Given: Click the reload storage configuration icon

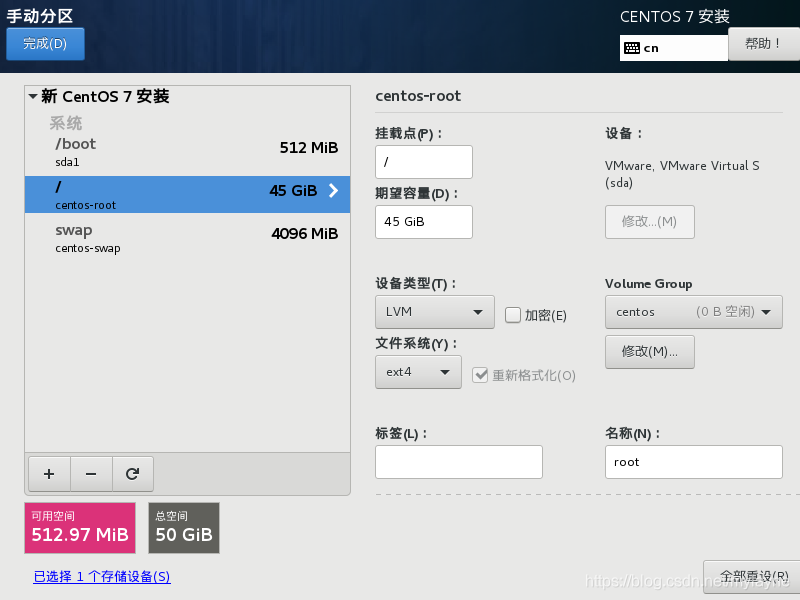Looking at the screenshot, I should click(132, 474).
